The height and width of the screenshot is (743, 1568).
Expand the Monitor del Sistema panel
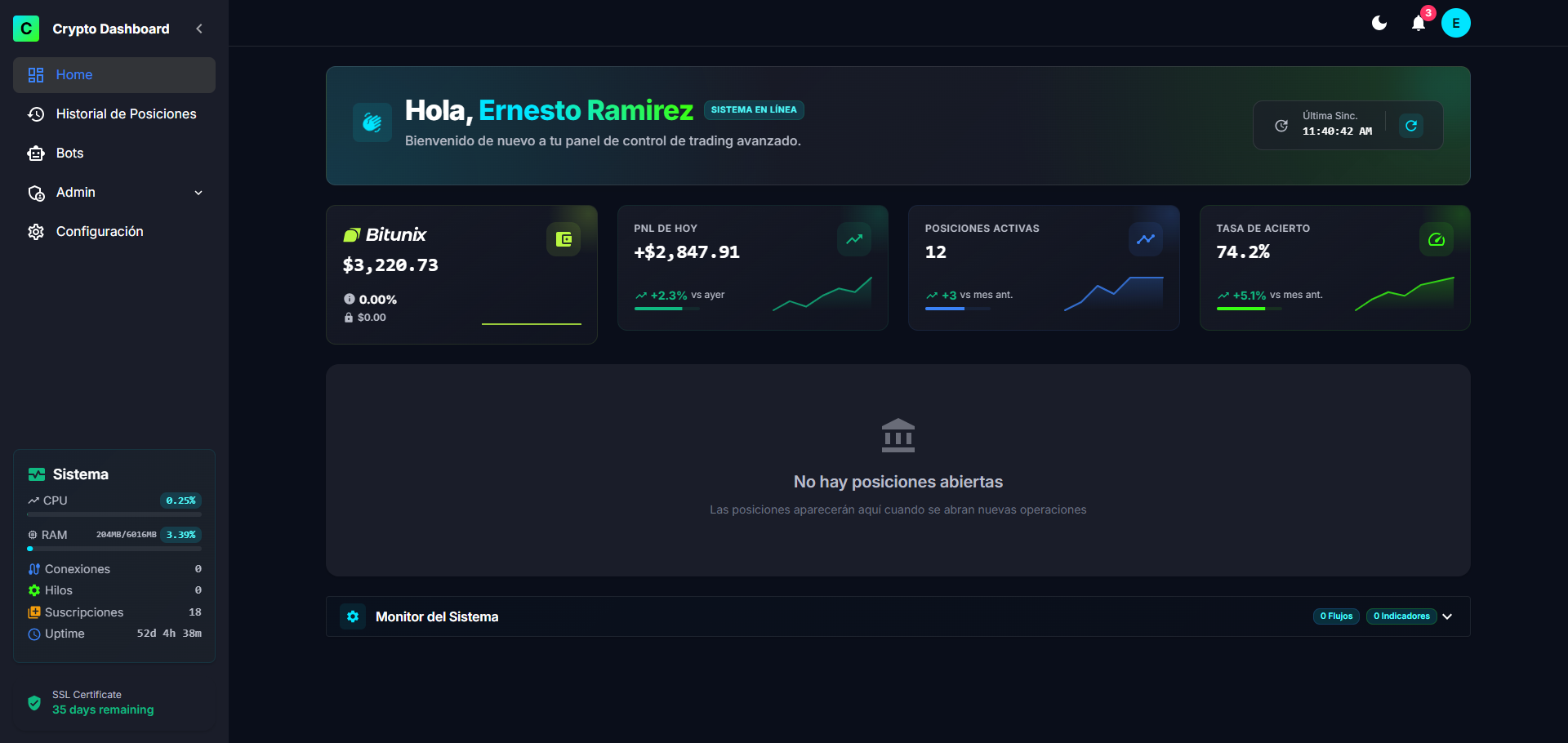coord(1446,616)
